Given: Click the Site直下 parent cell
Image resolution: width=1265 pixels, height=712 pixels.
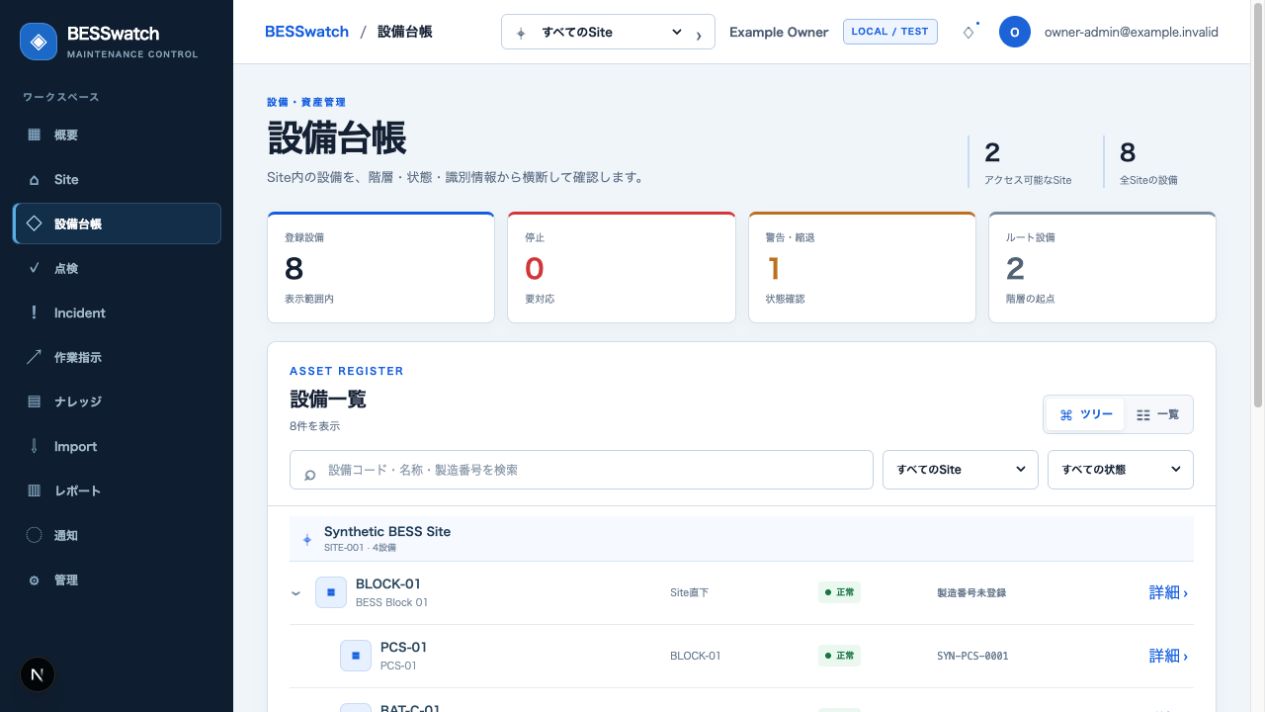Looking at the screenshot, I should pyautogui.click(x=689, y=593).
